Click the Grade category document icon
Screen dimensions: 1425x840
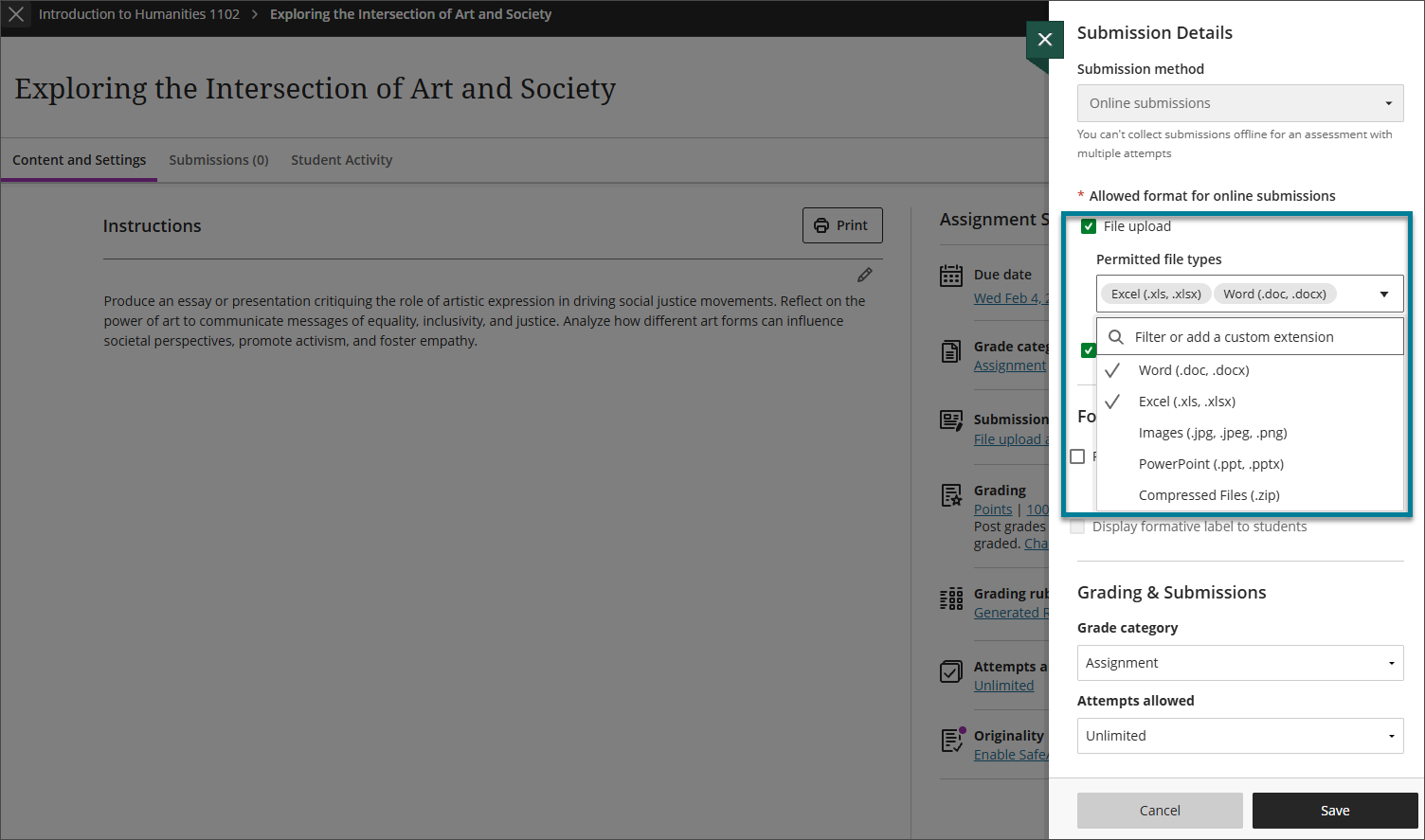coord(951,350)
